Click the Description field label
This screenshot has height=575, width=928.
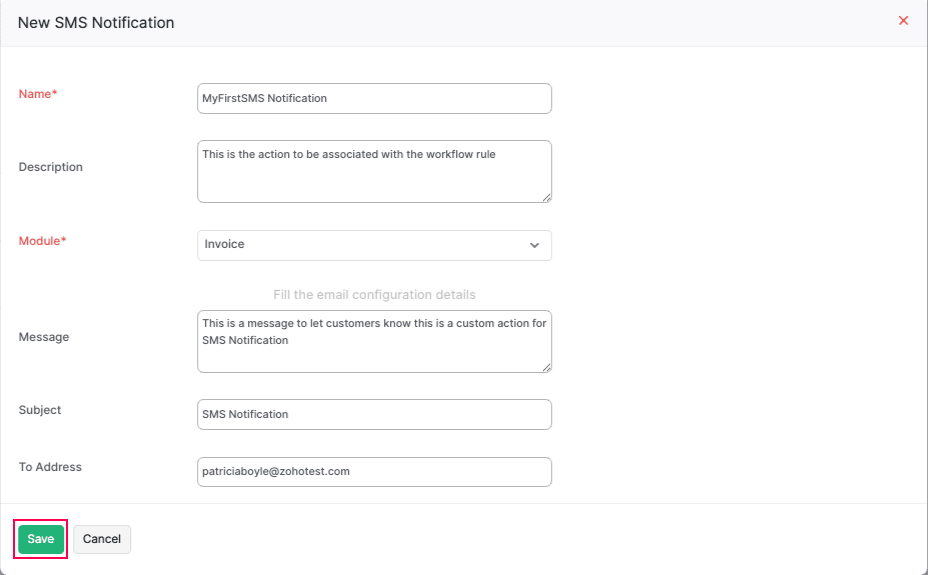(x=51, y=167)
